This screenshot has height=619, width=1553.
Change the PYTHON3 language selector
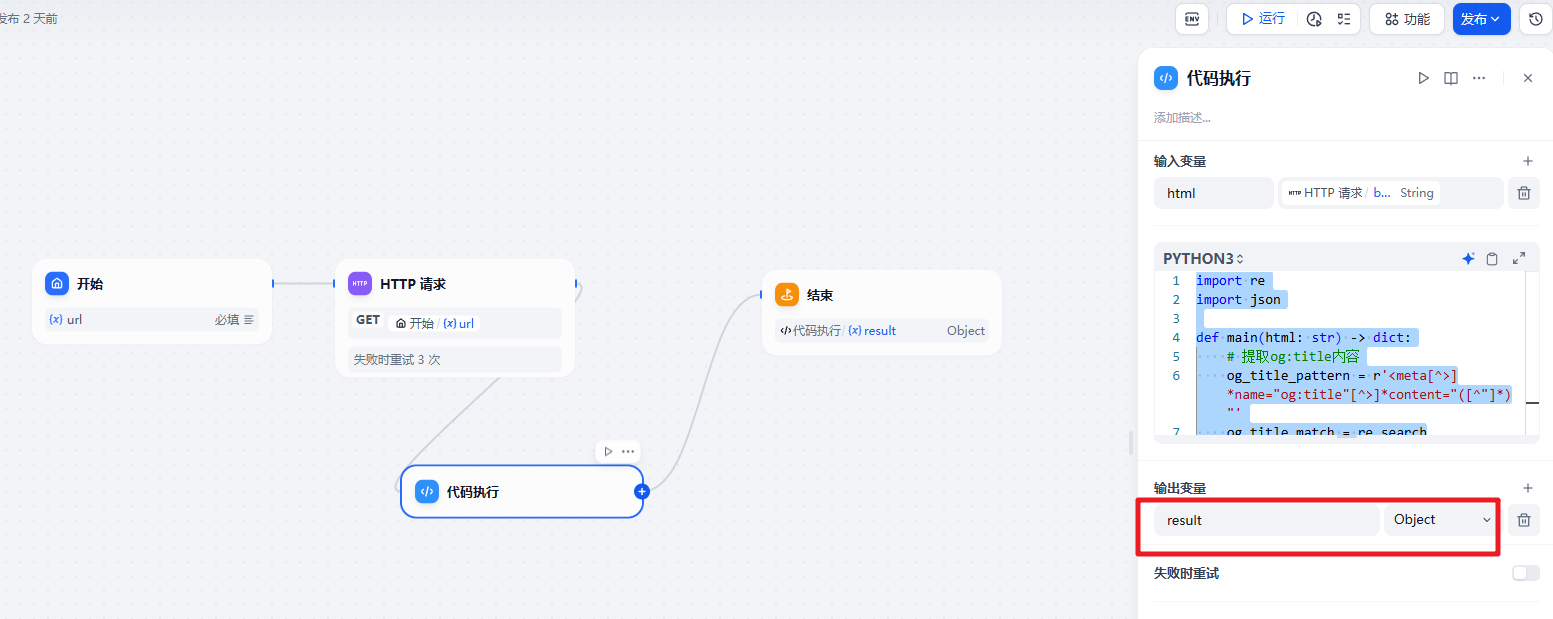(x=1203, y=259)
